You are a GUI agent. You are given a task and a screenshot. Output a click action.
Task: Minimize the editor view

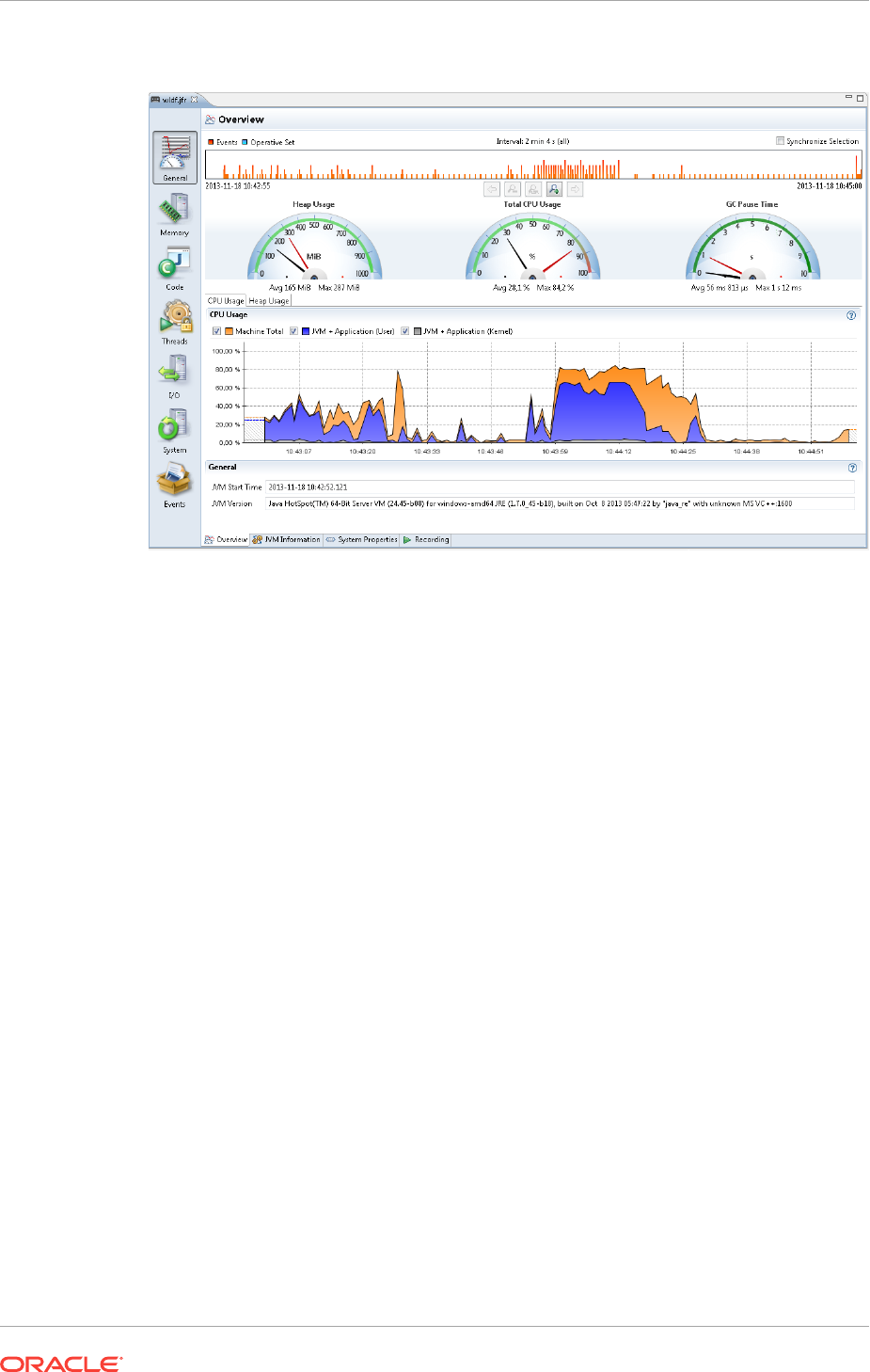click(x=848, y=98)
